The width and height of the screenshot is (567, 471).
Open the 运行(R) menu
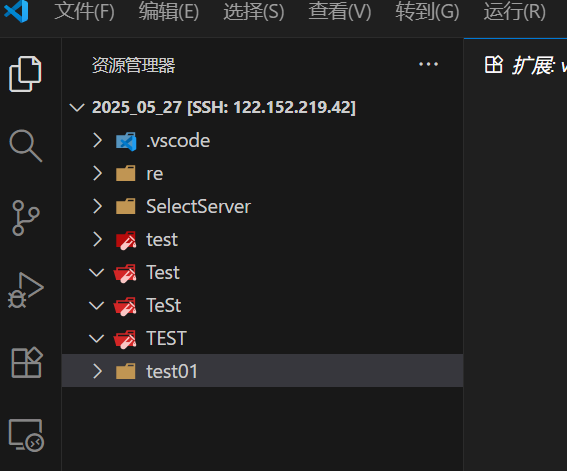pos(515,11)
